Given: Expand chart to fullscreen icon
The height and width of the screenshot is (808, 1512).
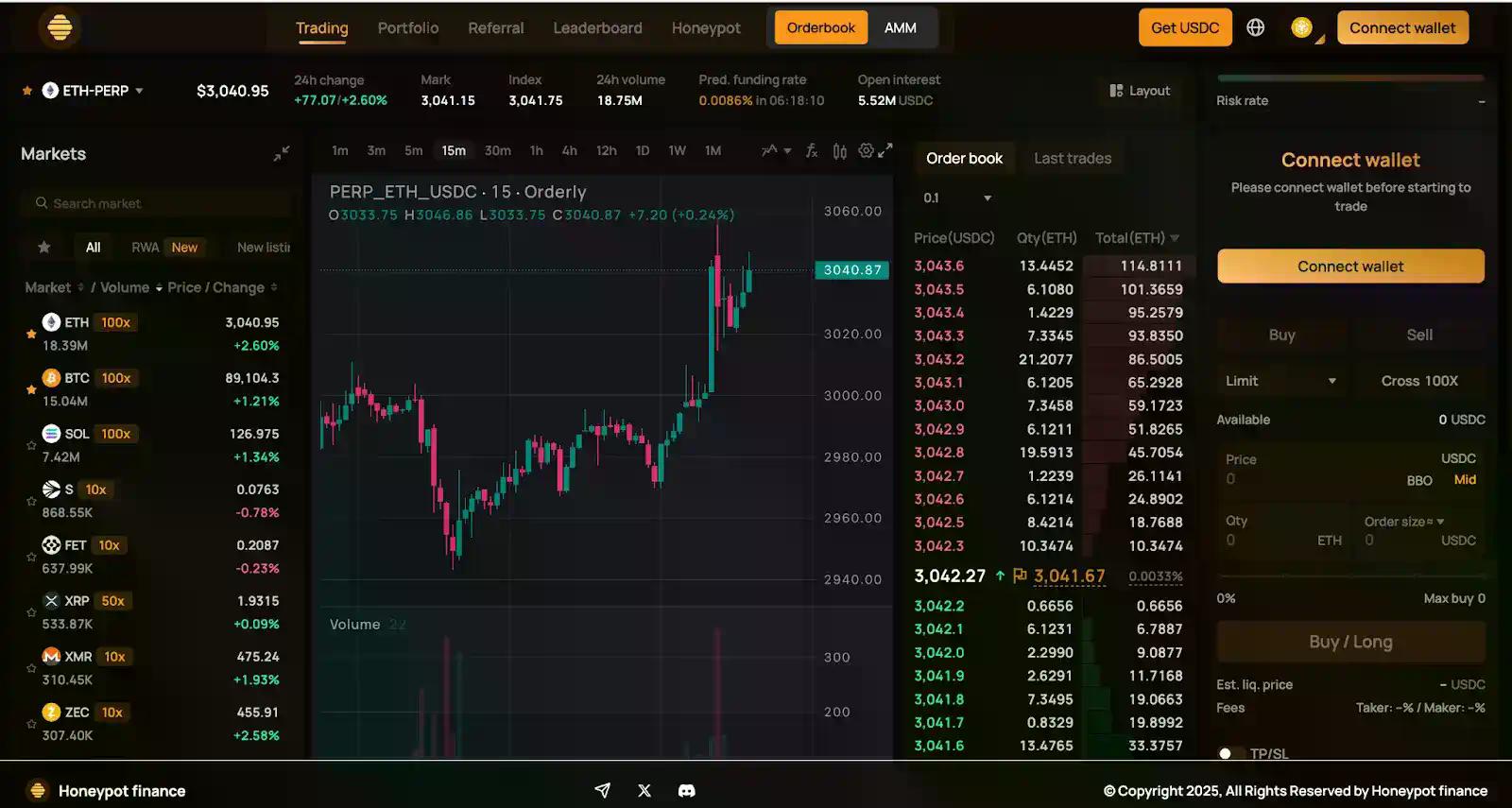Looking at the screenshot, I should pos(885,150).
